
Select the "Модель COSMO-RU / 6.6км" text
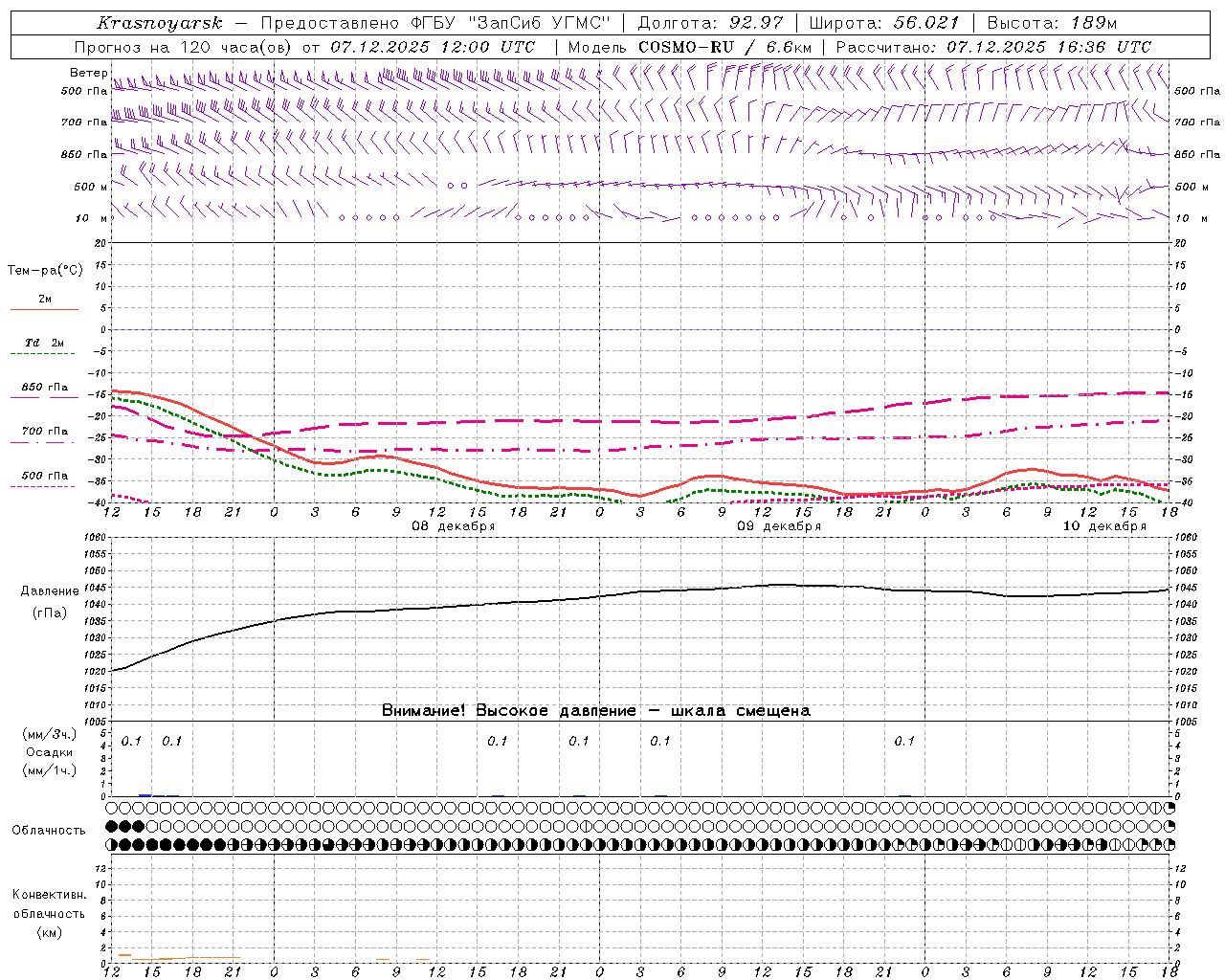point(690,47)
